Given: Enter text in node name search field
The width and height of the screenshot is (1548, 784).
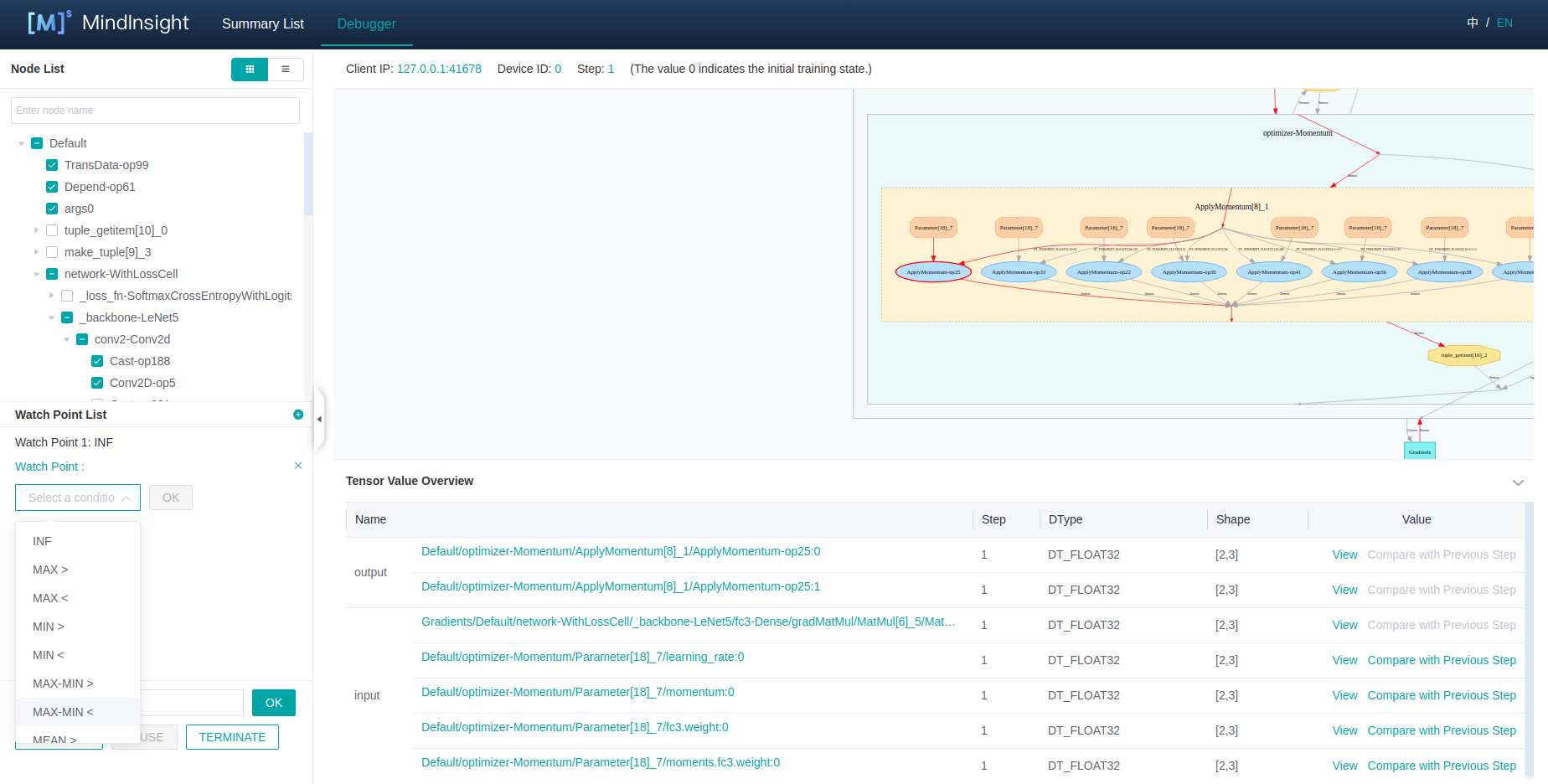Looking at the screenshot, I should click(155, 111).
